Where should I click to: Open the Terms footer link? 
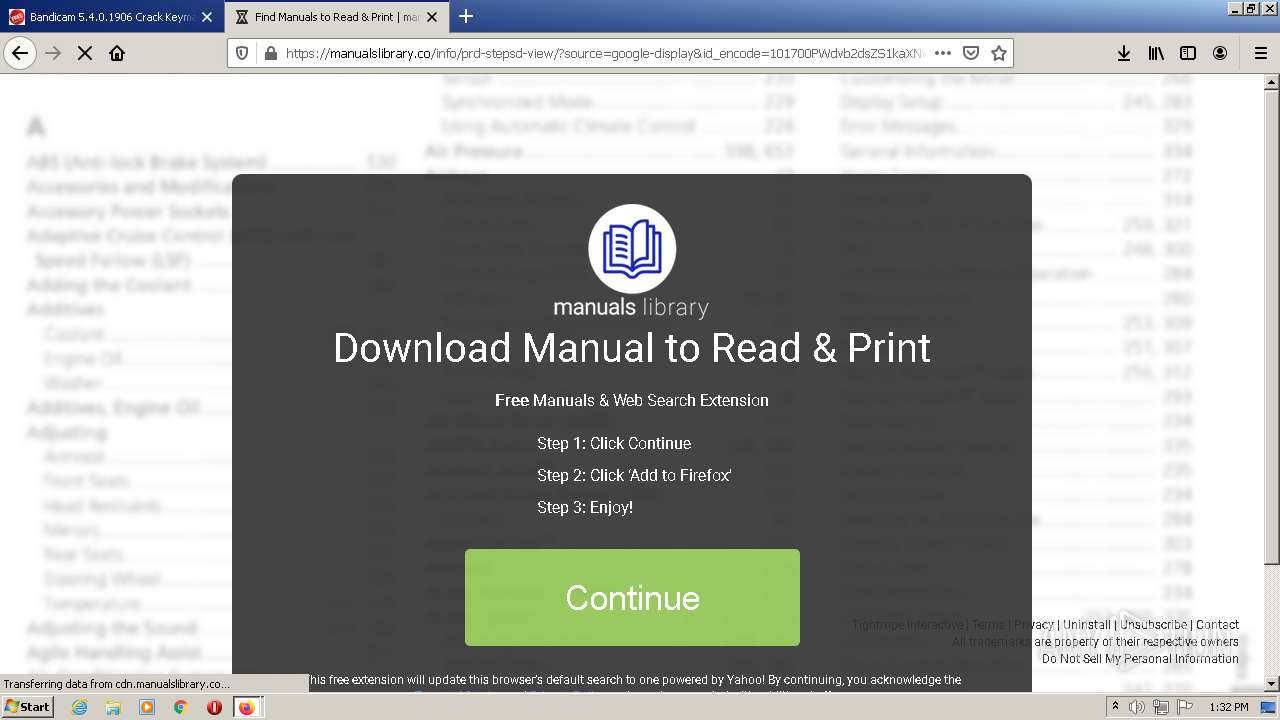coord(988,625)
